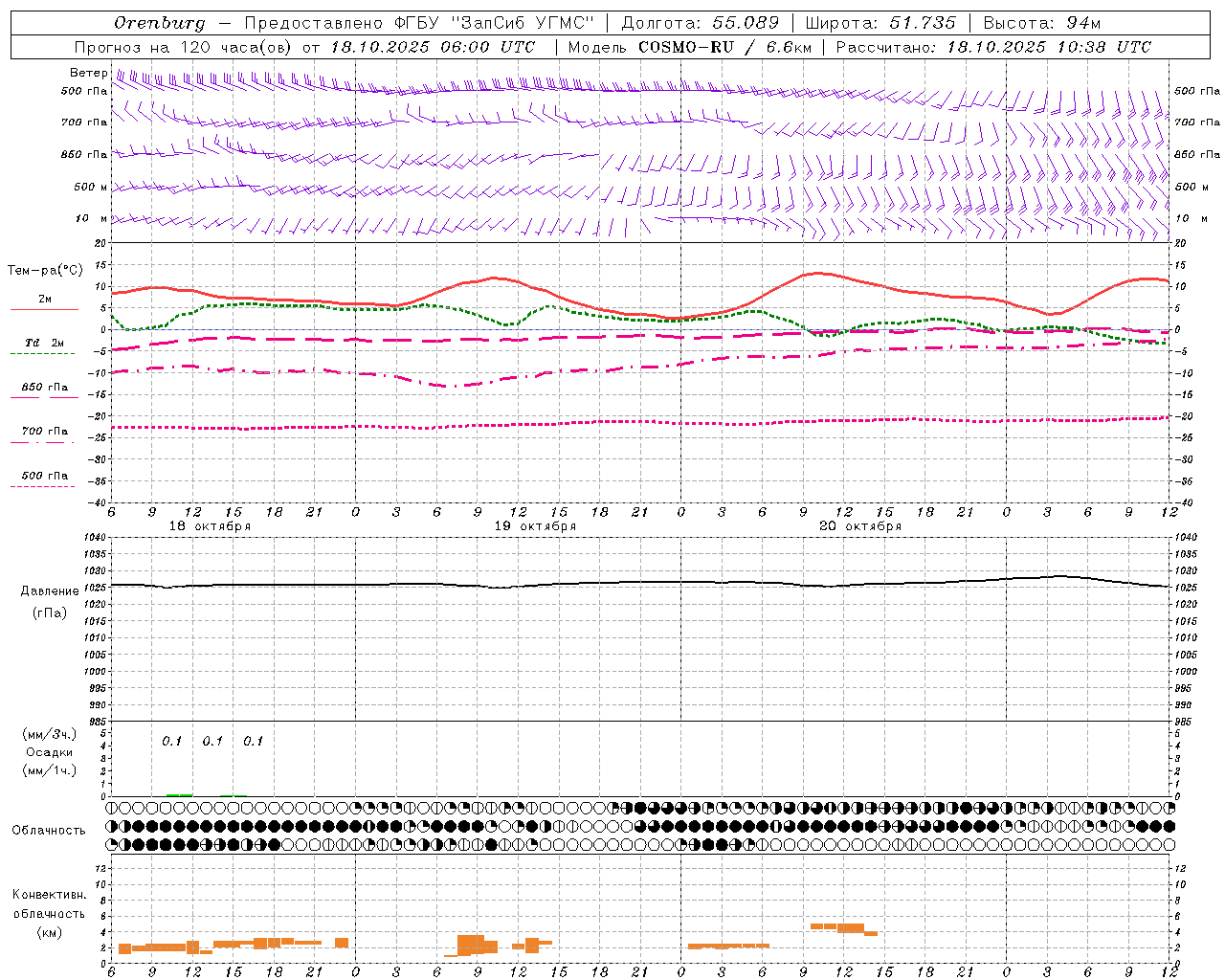1225x980 pixels.
Task: Click the "(мм/1ч.)" precipitation unit label
Action: click(50, 770)
